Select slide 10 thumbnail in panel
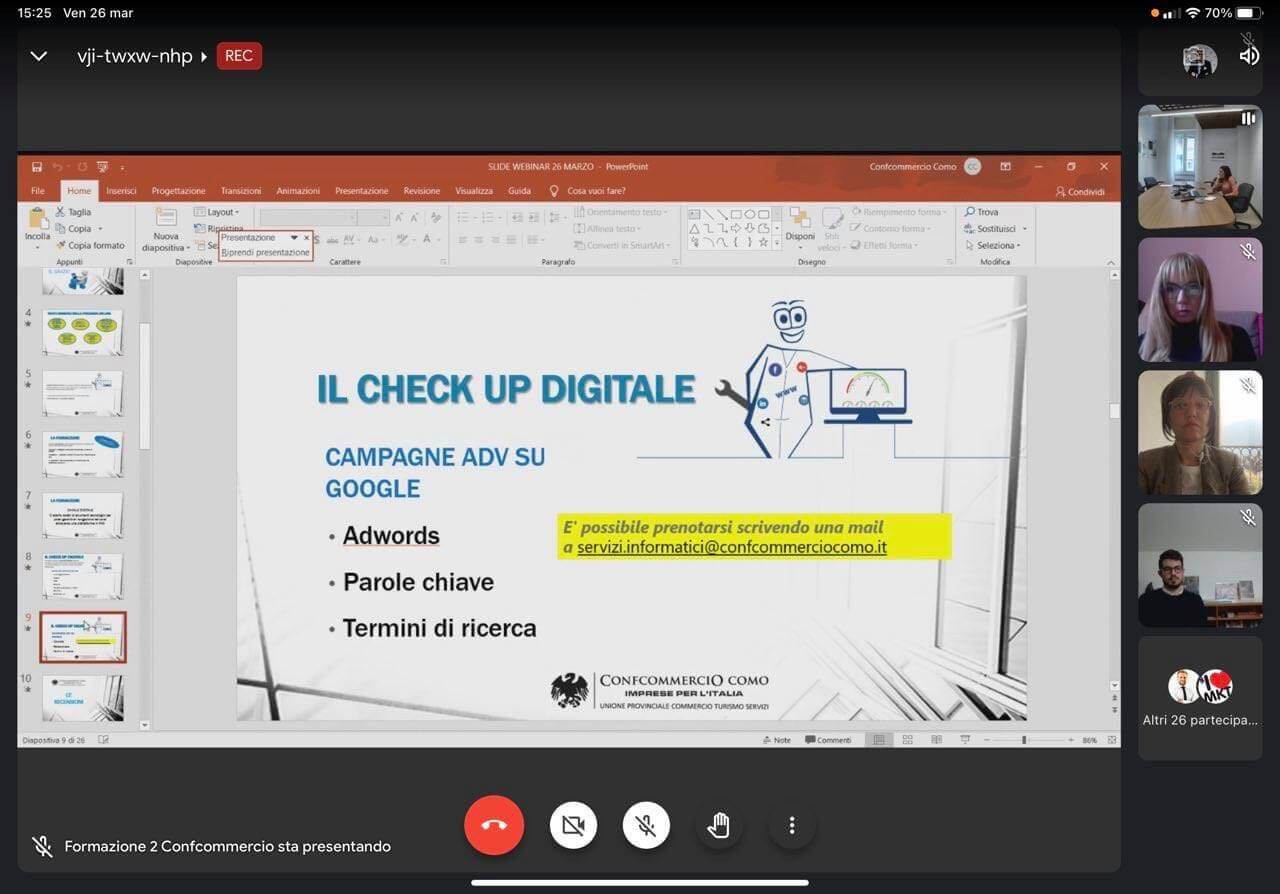 tap(83, 697)
